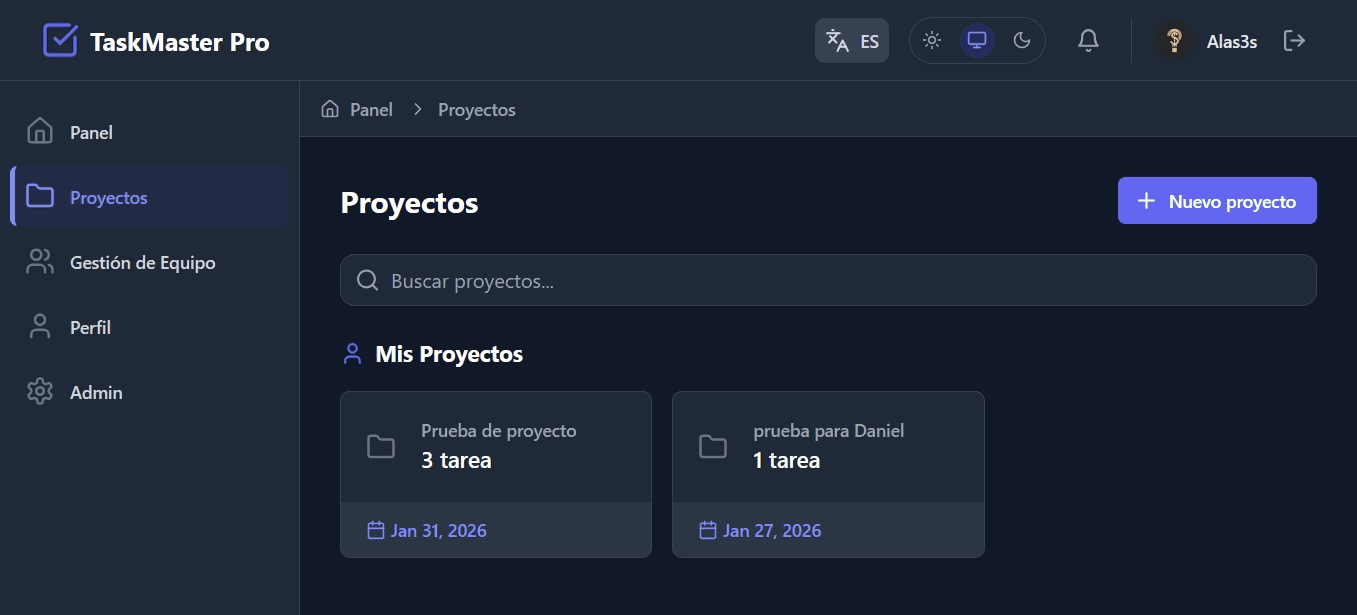Click the logout arrow icon
This screenshot has height=615, width=1357.
1294,41
